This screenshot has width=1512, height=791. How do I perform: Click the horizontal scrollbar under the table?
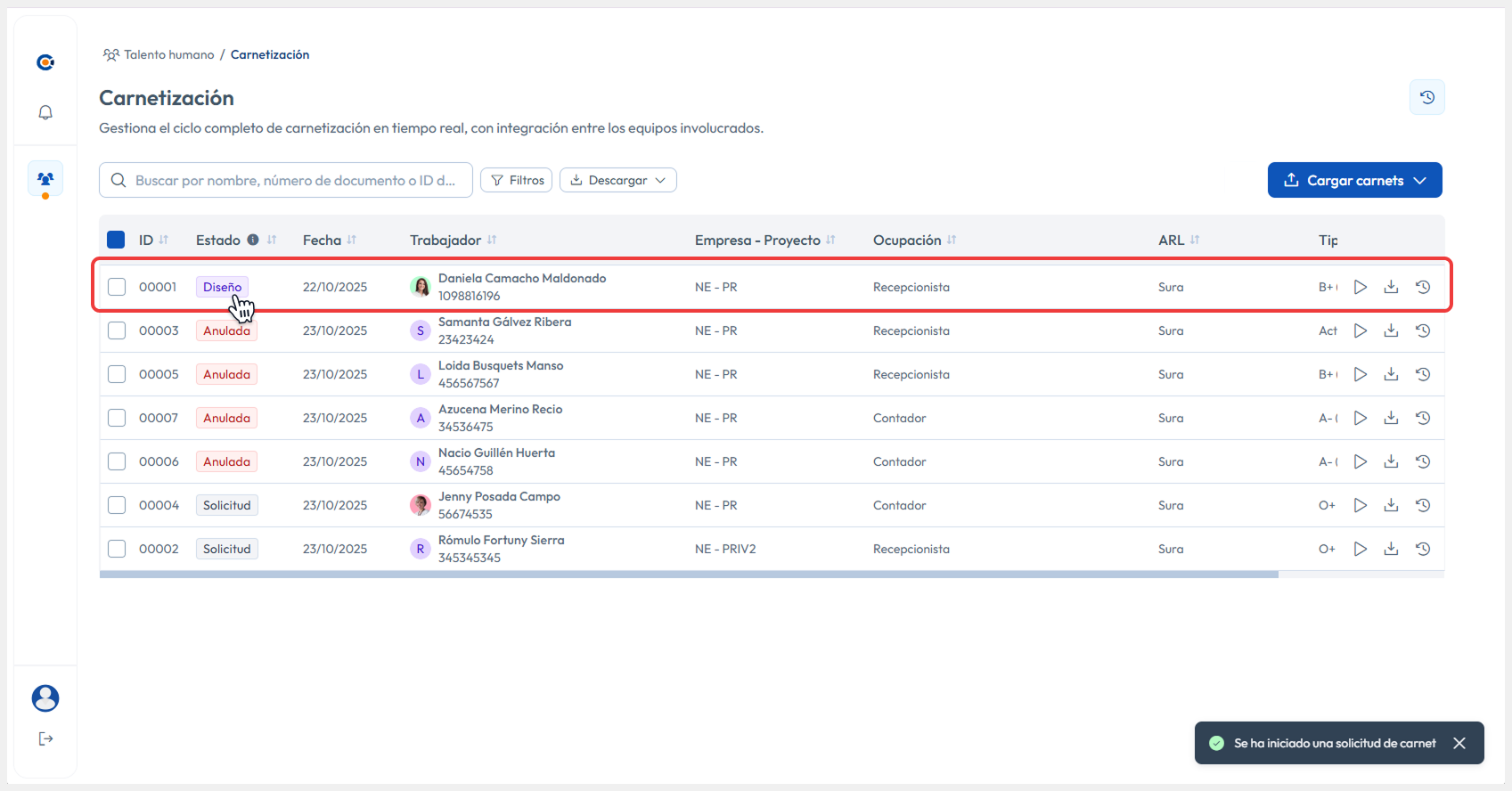tap(688, 575)
